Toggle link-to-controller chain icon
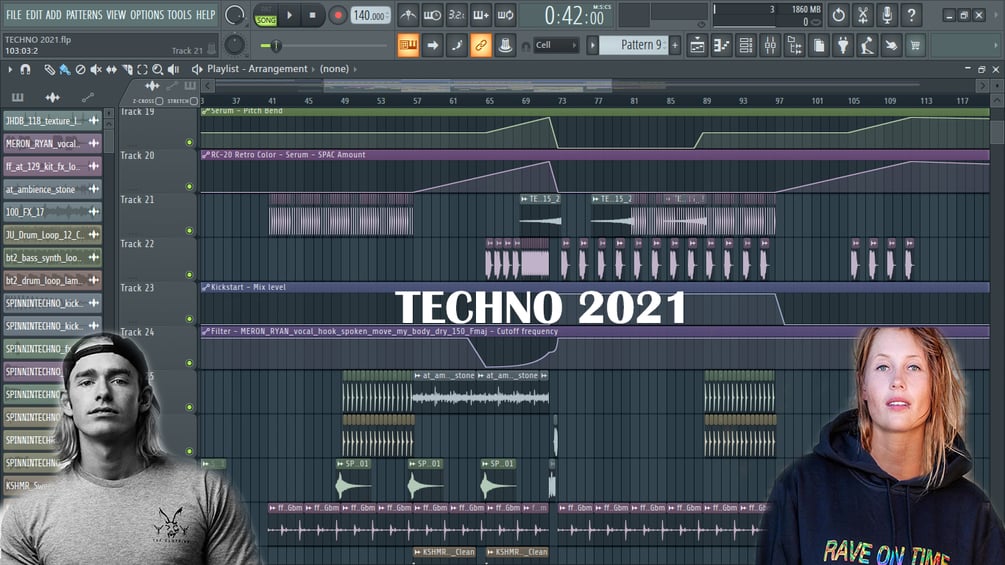The image size is (1005, 565). click(x=481, y=45)
